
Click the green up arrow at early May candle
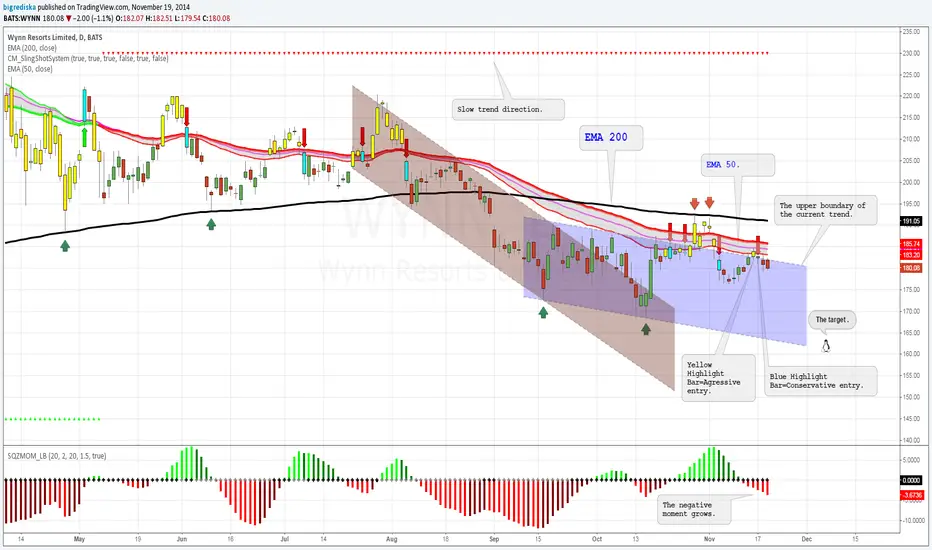pos(84,137)
